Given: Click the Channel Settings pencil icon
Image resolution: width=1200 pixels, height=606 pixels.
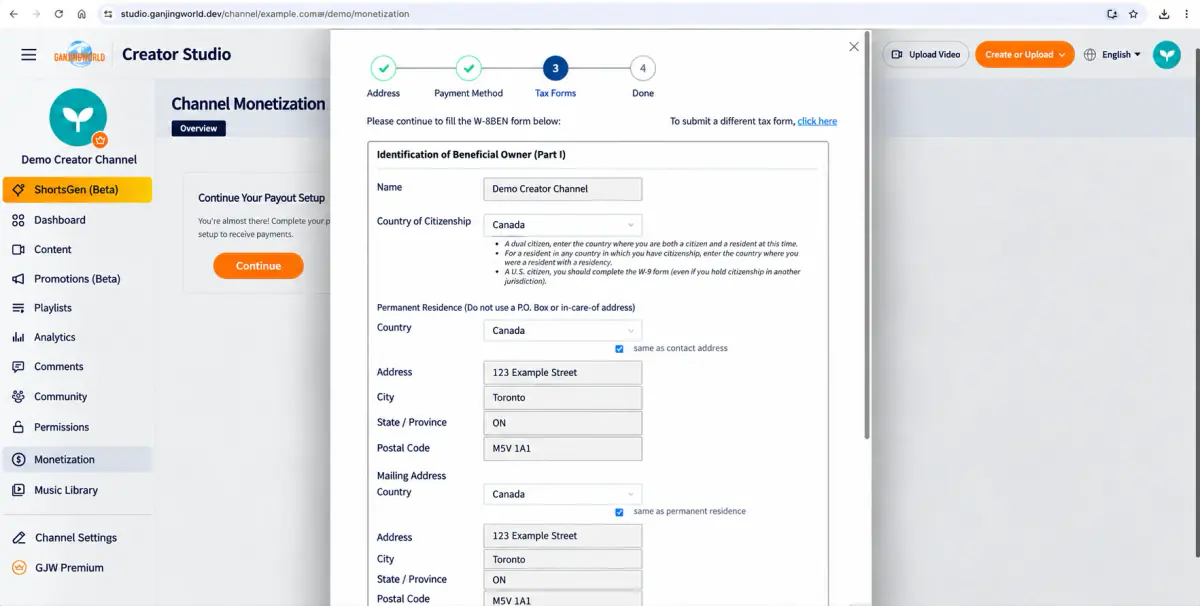Looking at the screenshot, I should tap(18, 538).
